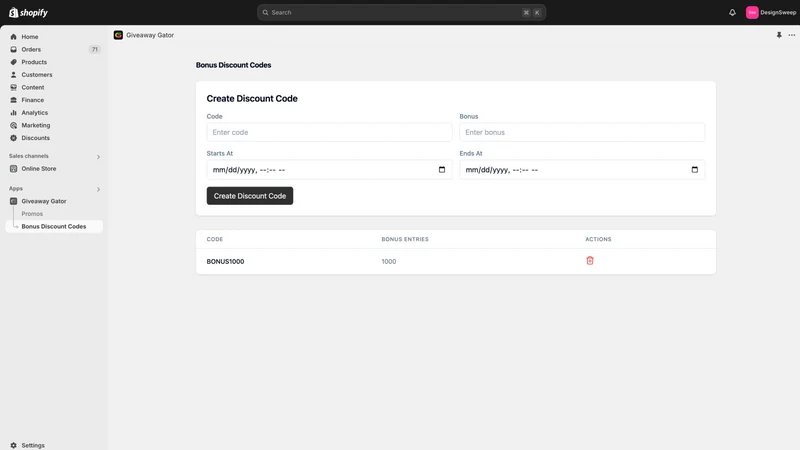
Task: Focus the Bonus input field
Action: click(582, 132)
